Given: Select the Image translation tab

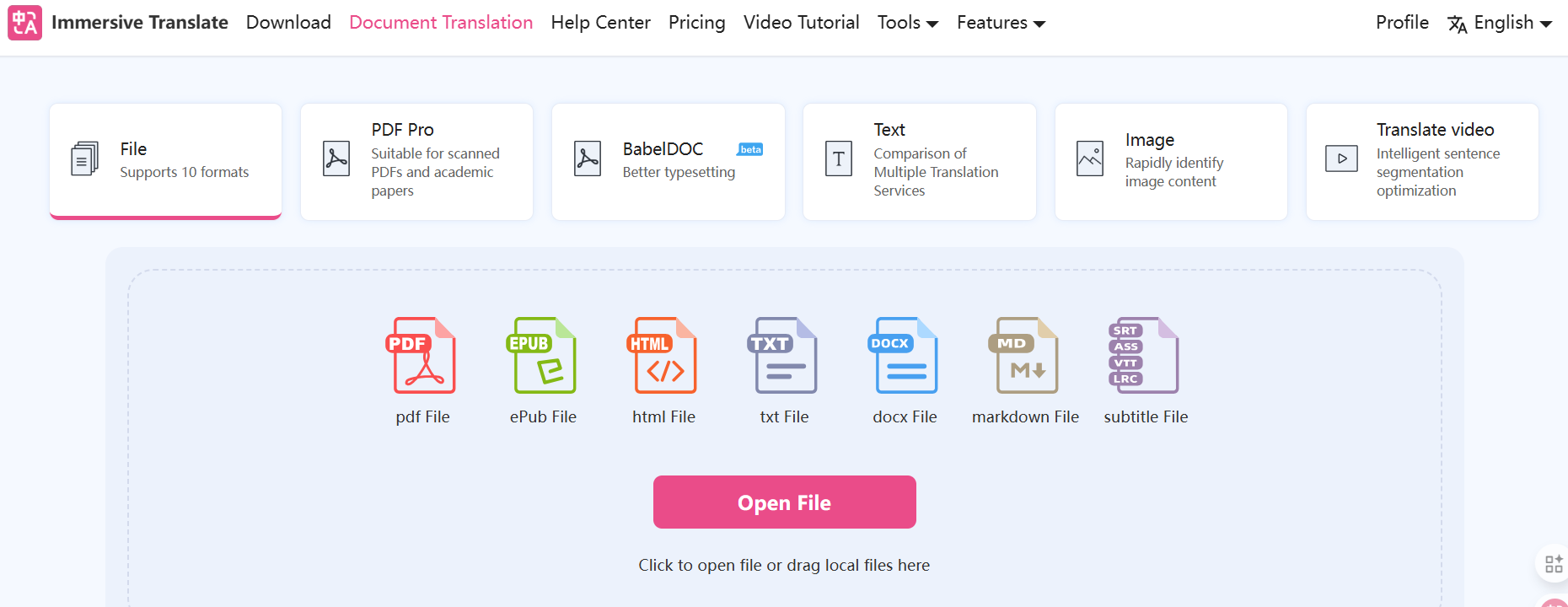Looking at the screenshot, I should [x=1171, y=161].
